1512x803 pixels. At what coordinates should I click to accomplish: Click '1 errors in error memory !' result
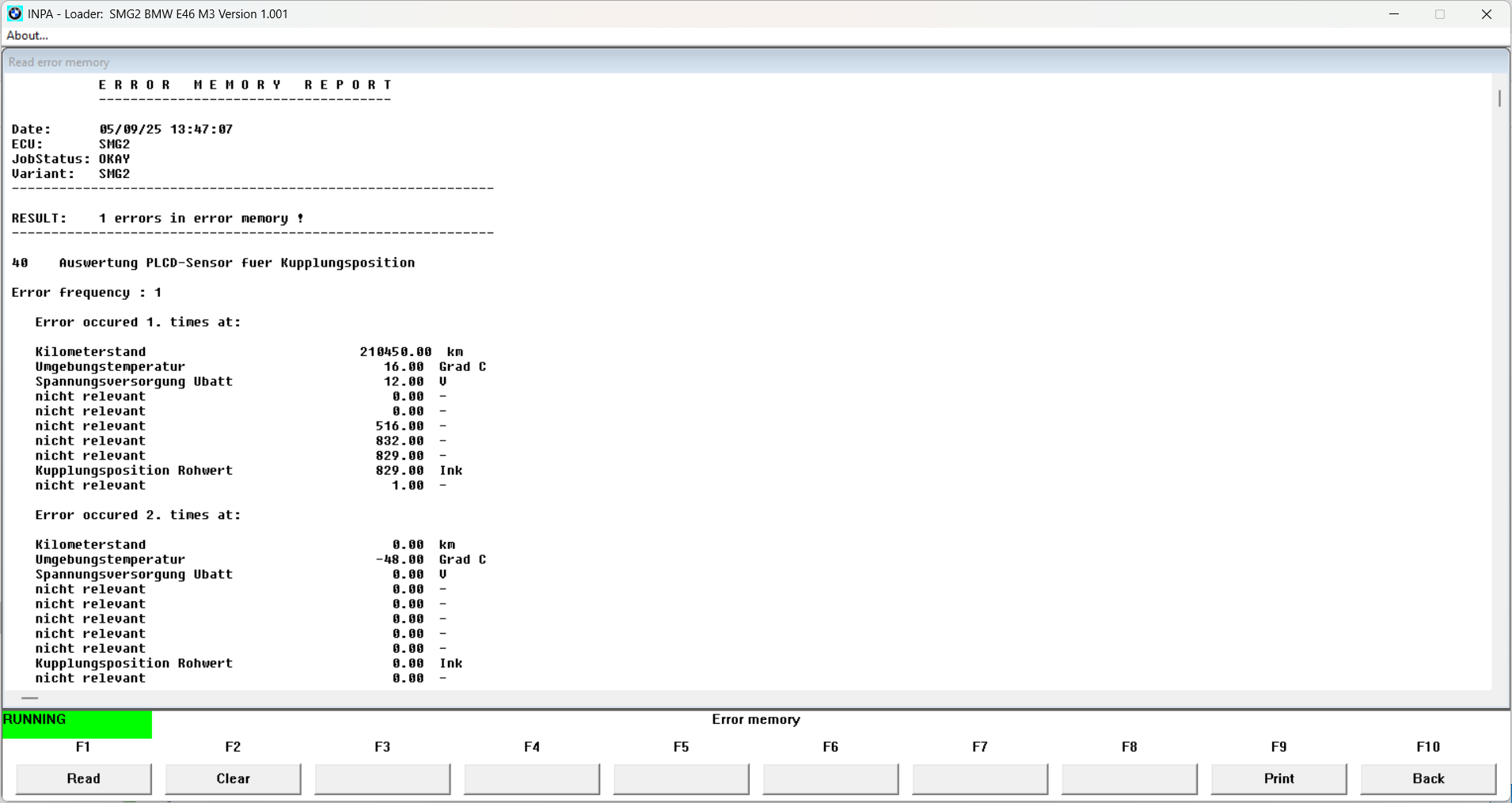(x=202, y=218)
